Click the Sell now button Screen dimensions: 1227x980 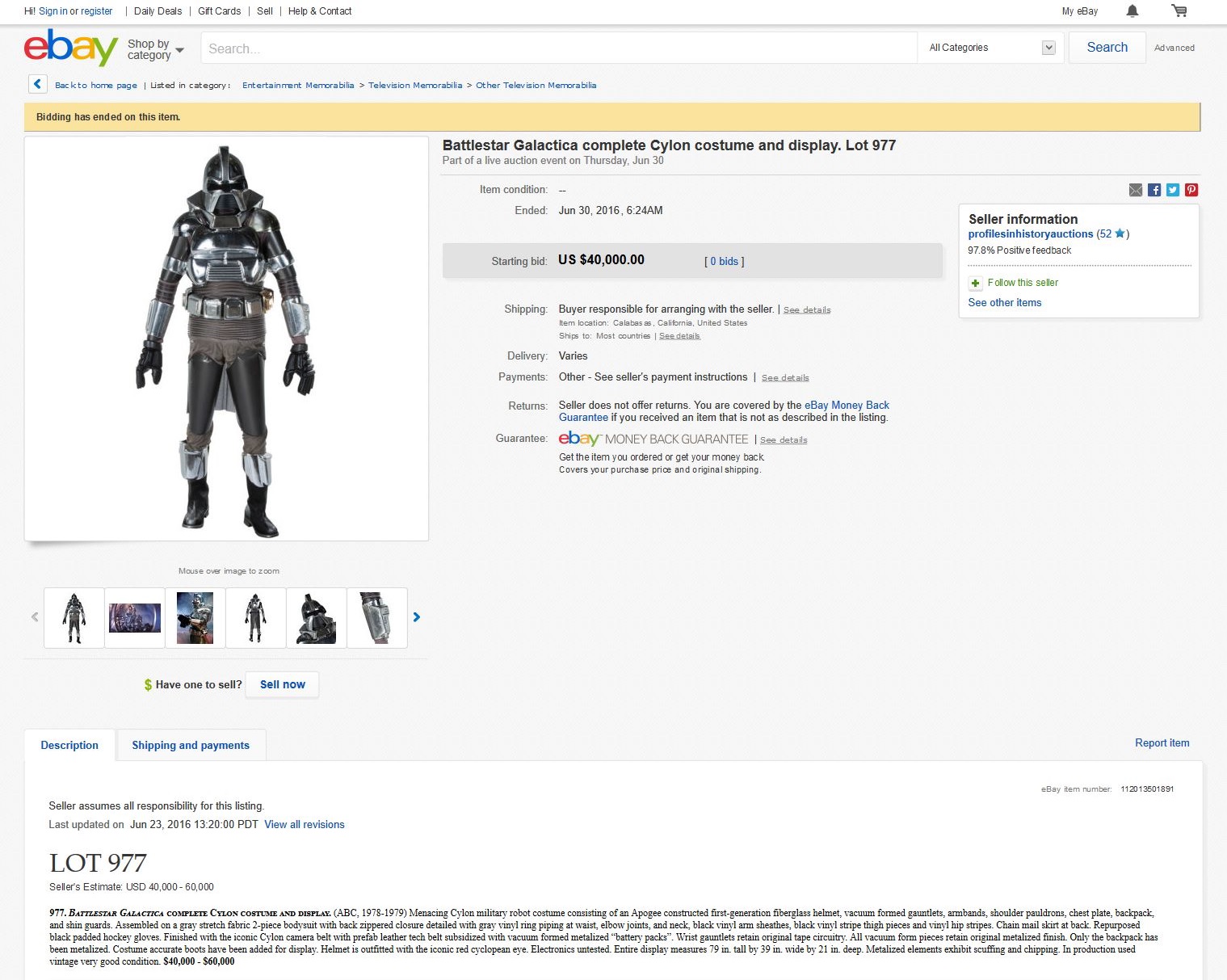pos(283,684)
